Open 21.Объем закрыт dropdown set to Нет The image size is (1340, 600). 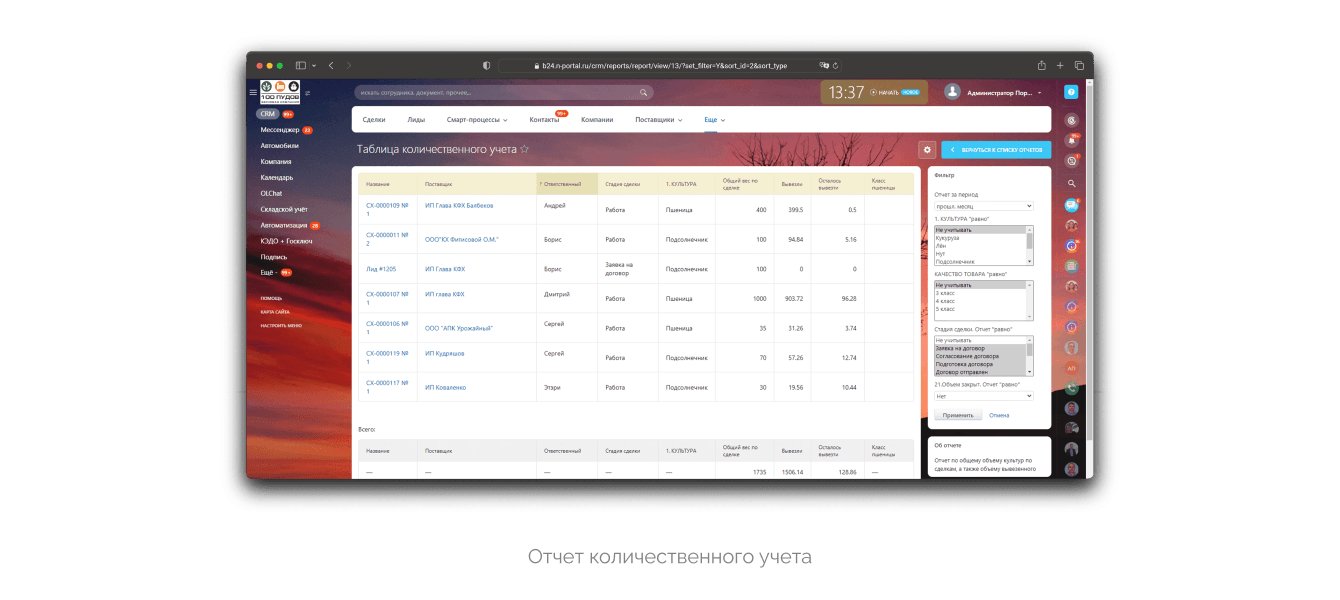coord(983,396)
